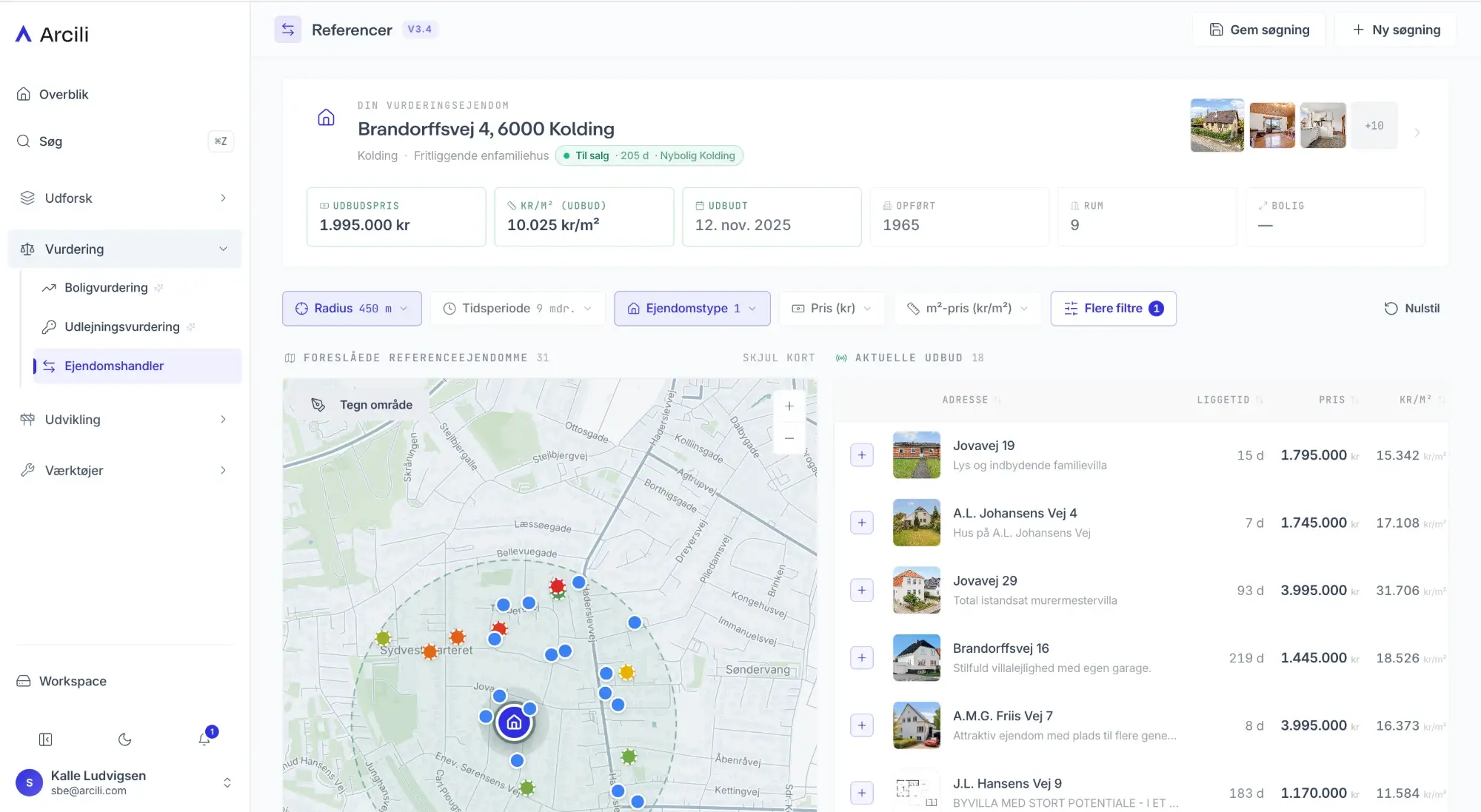Screen dimensions: 1481x812
Task: Hide the map via SKJUL KORT
Action: (778, 358)
